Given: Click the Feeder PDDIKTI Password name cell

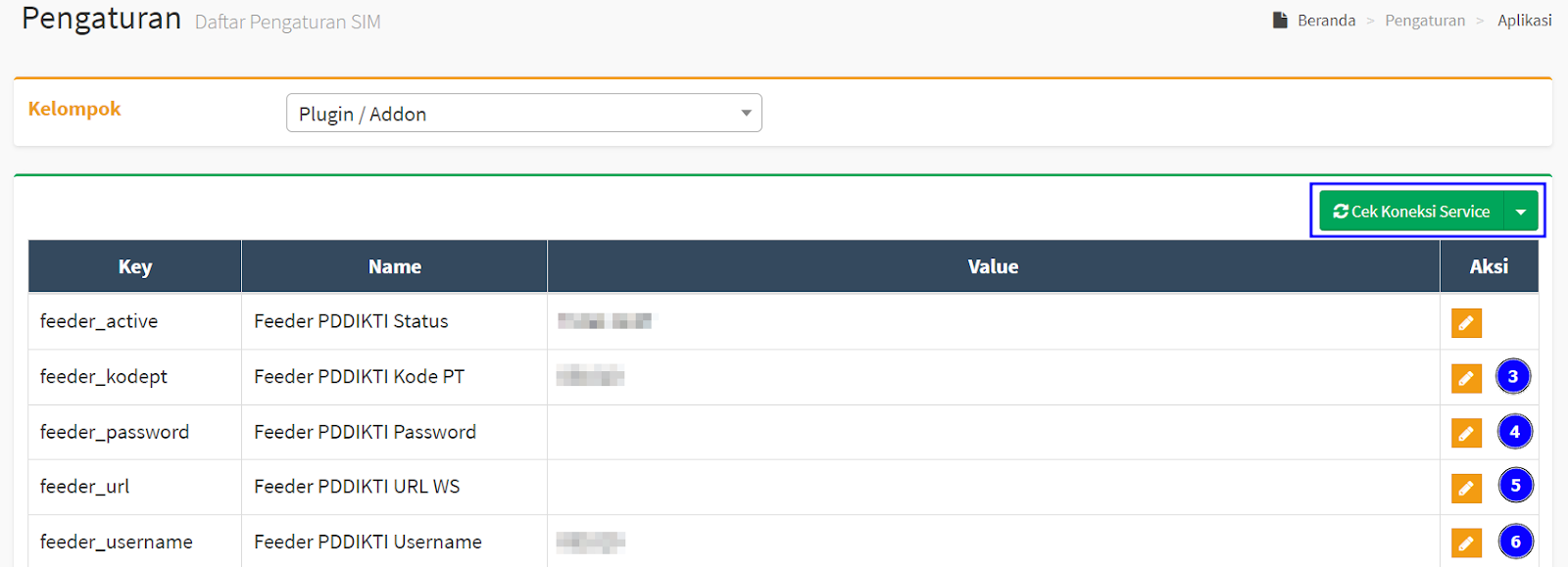Looking at the screenshot, I should [x=394, y=432].
